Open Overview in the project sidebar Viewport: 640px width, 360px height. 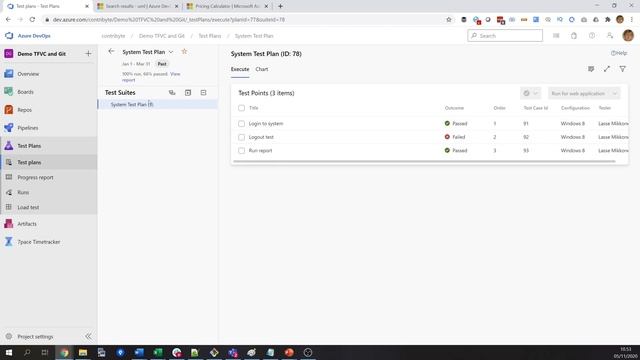tap(28, 74)
